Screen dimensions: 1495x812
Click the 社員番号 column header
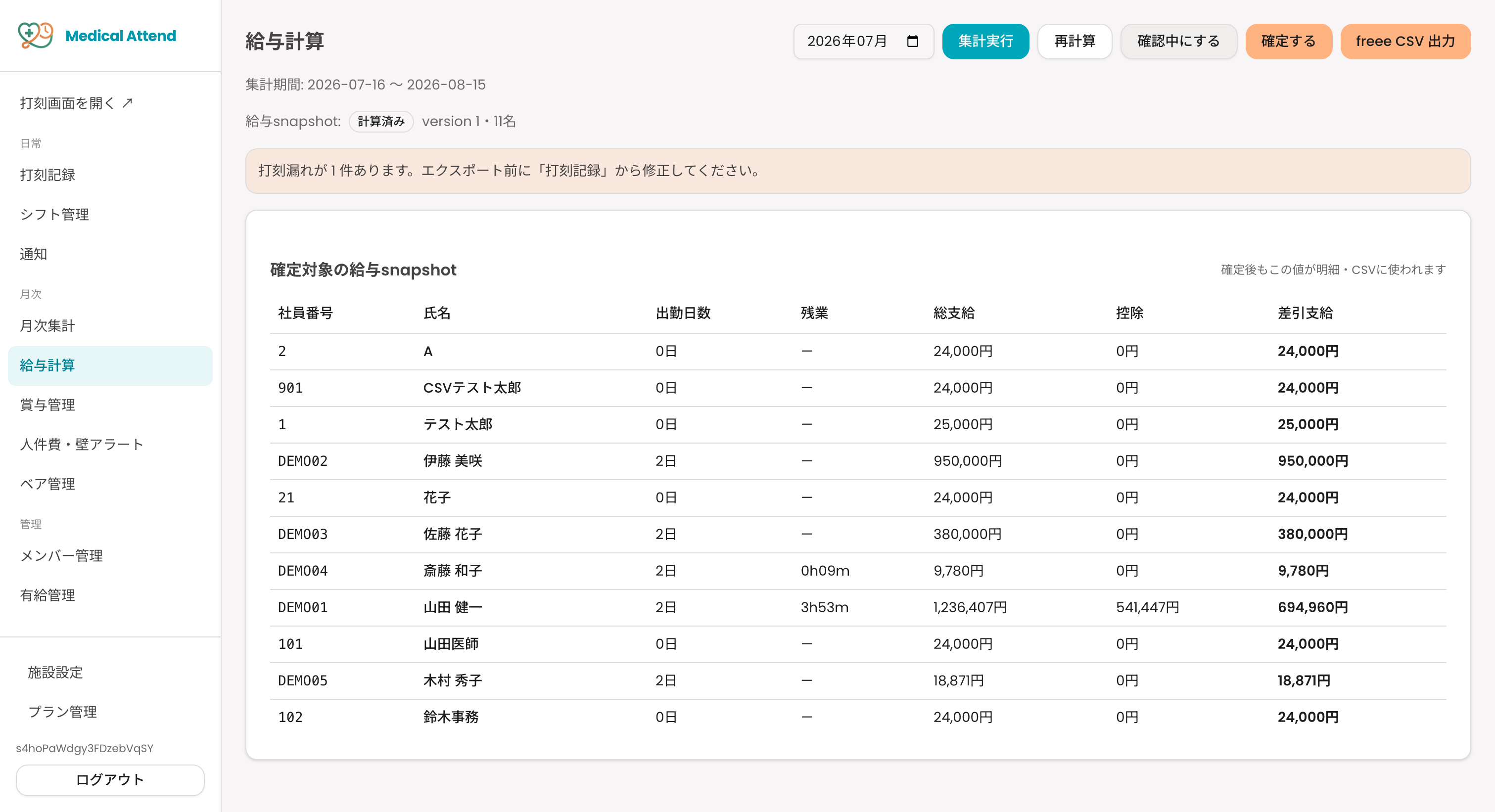[x=306, y=313]
